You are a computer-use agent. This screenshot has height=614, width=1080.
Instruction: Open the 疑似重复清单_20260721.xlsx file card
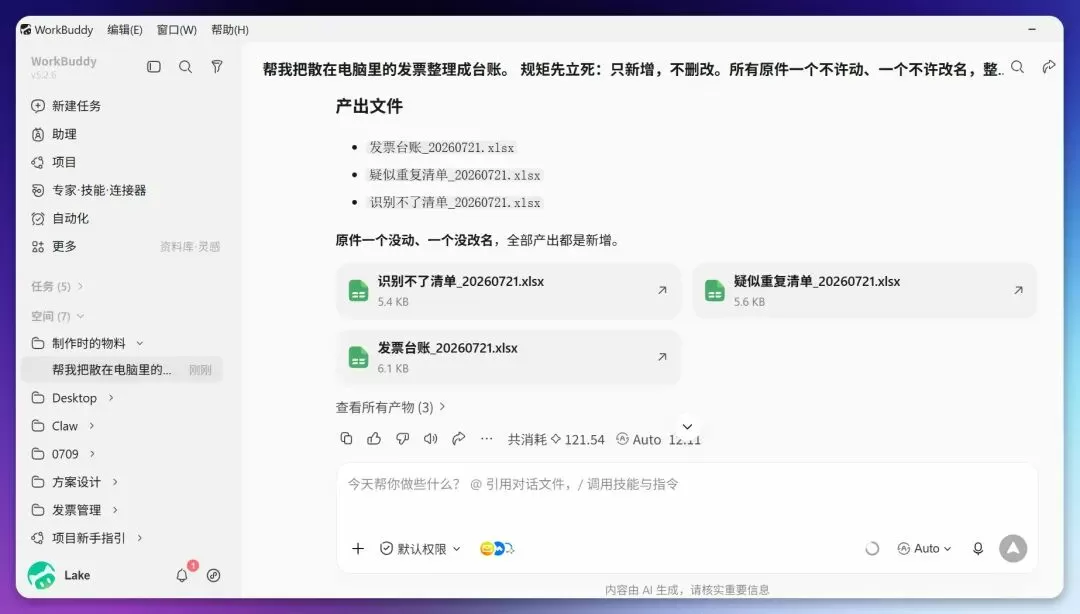pos(864,291)
